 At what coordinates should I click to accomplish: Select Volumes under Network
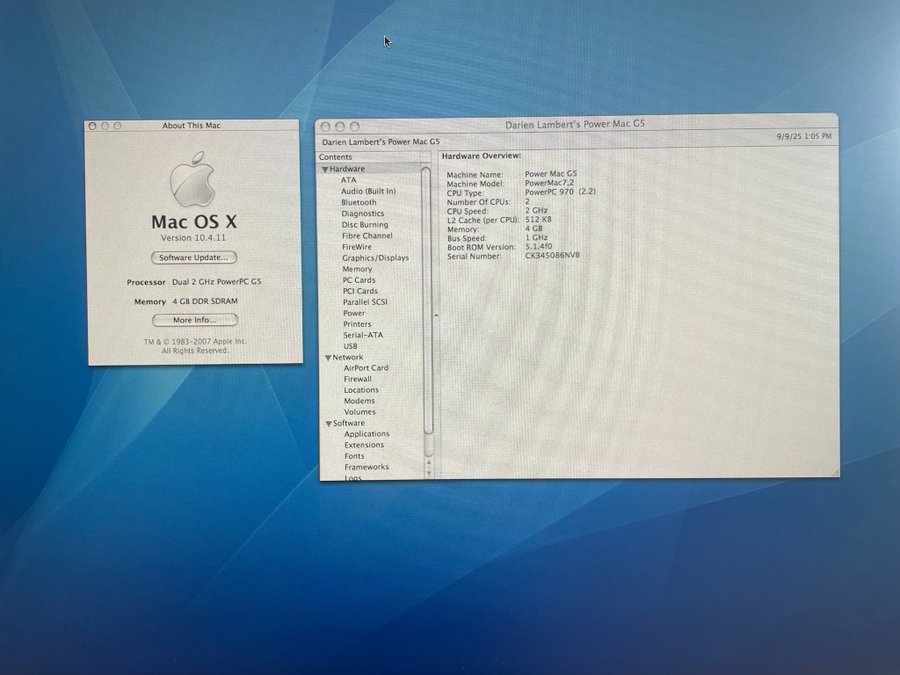pyautogui.click(x=360, y=412)
